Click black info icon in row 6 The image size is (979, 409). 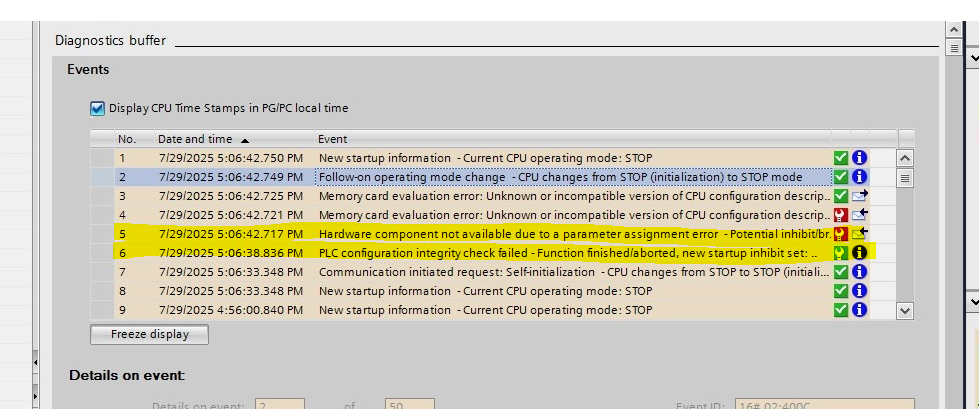[x=860, y=253]
